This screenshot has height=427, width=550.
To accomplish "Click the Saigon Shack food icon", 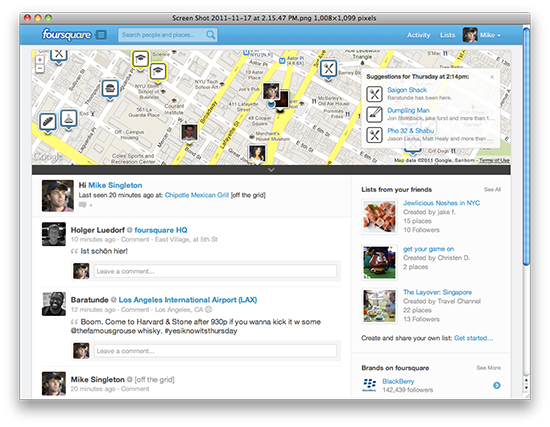I will [x=374, y=94].
